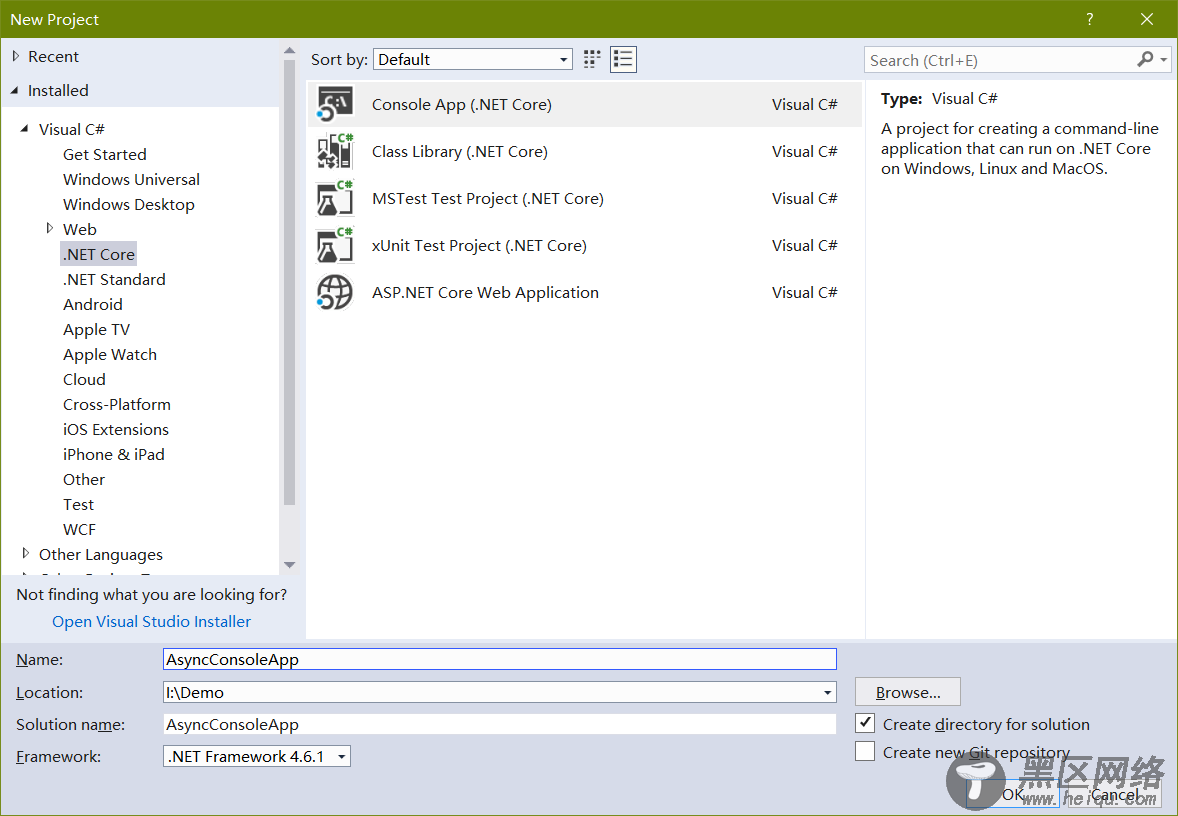Pick the ASP.NET Core Web Application icon
Screen dimensions: 1178x816
point(335,292)
